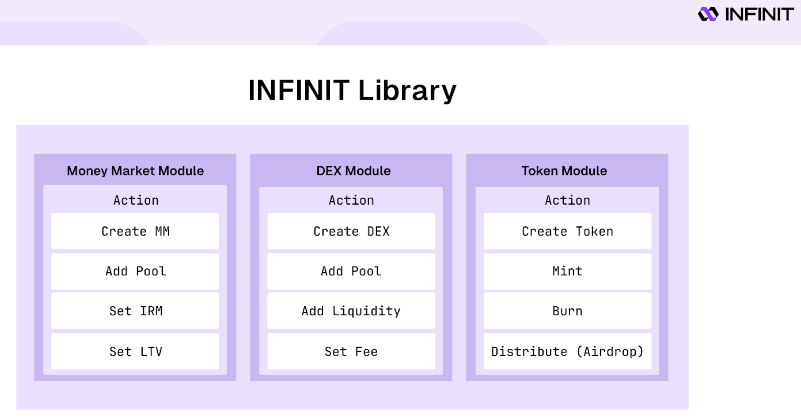Click the INFINIT Library title
This screenshot has height=419, width=801.
click(x=352, y=91)
